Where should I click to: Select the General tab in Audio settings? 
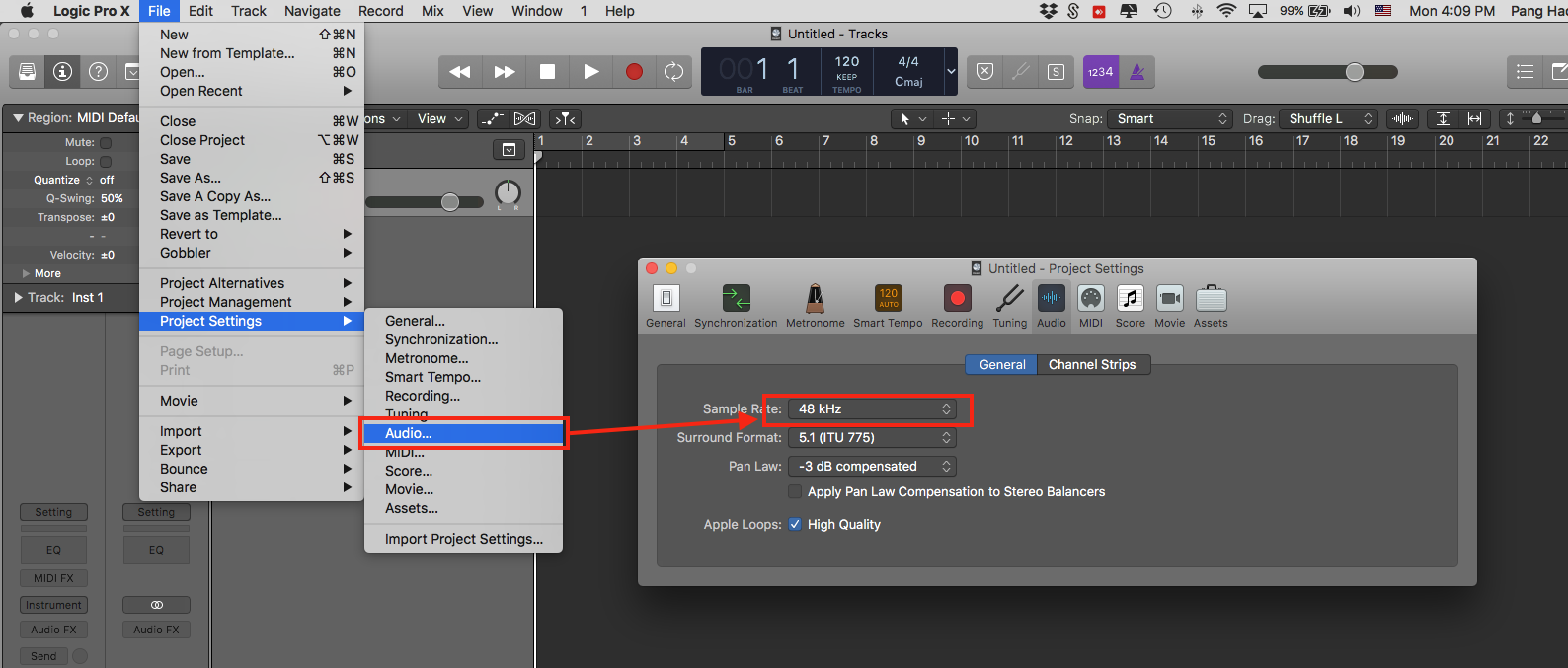click(x=1002, y=364)
